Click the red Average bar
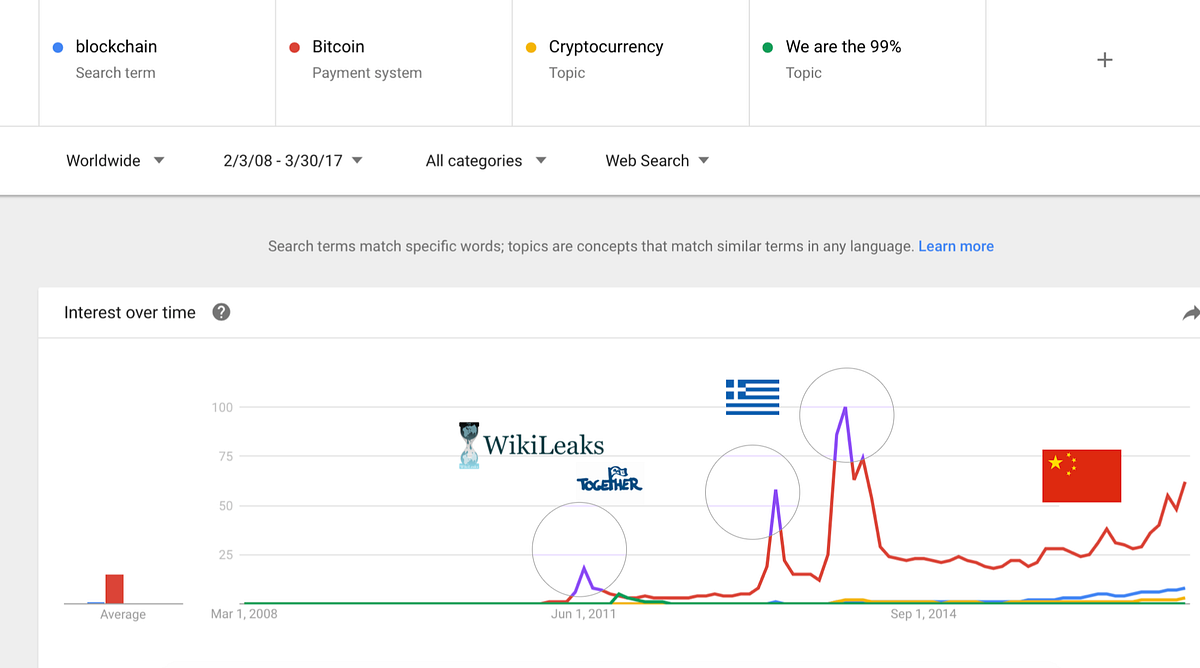The width and height of the screenshot is (1200, 668). [114, 589]
